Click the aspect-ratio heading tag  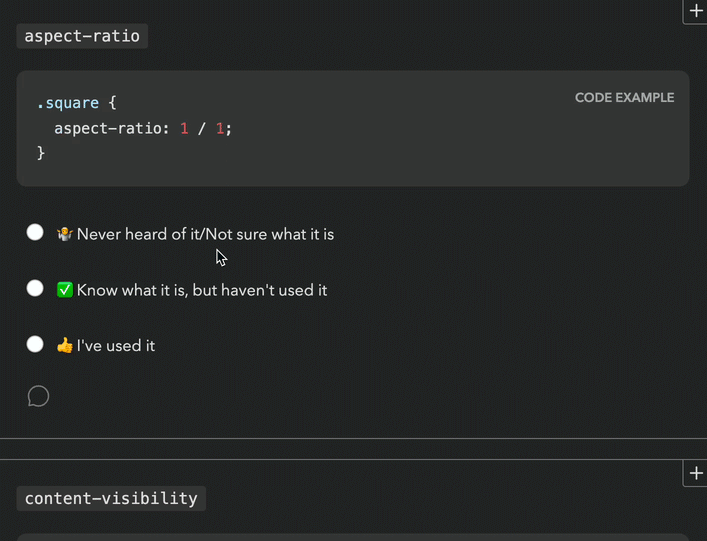83,37
